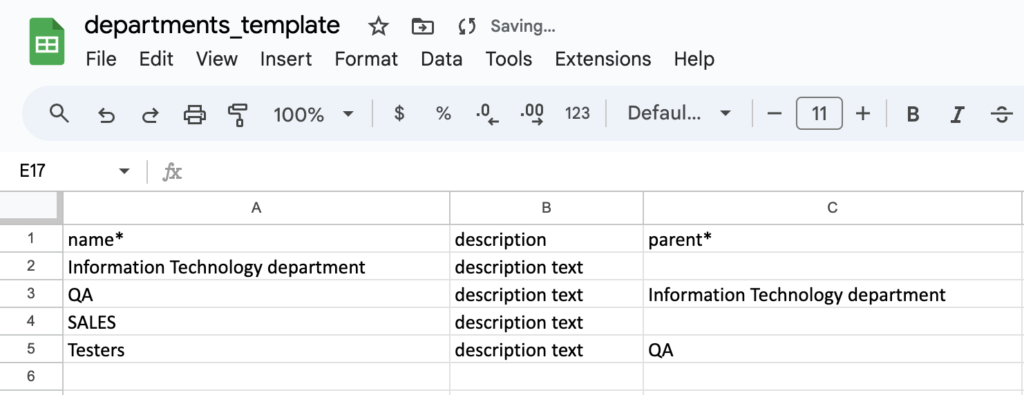
Task: Open the Google Sheets home icon
Action: click(47, 42)
